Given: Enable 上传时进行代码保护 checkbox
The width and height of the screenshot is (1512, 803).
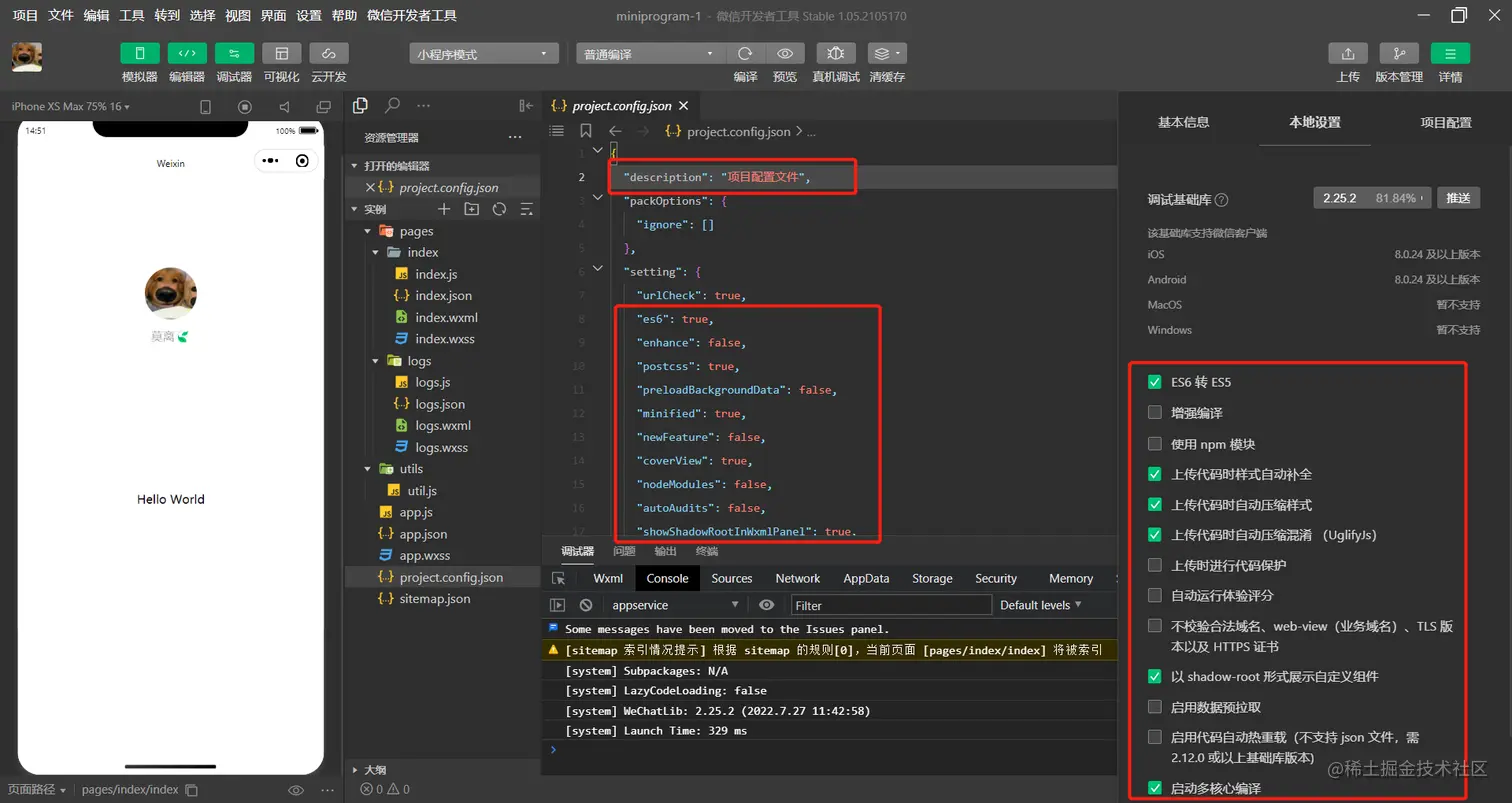Looking at the screenshot, I should click(x=1155, y=565).
